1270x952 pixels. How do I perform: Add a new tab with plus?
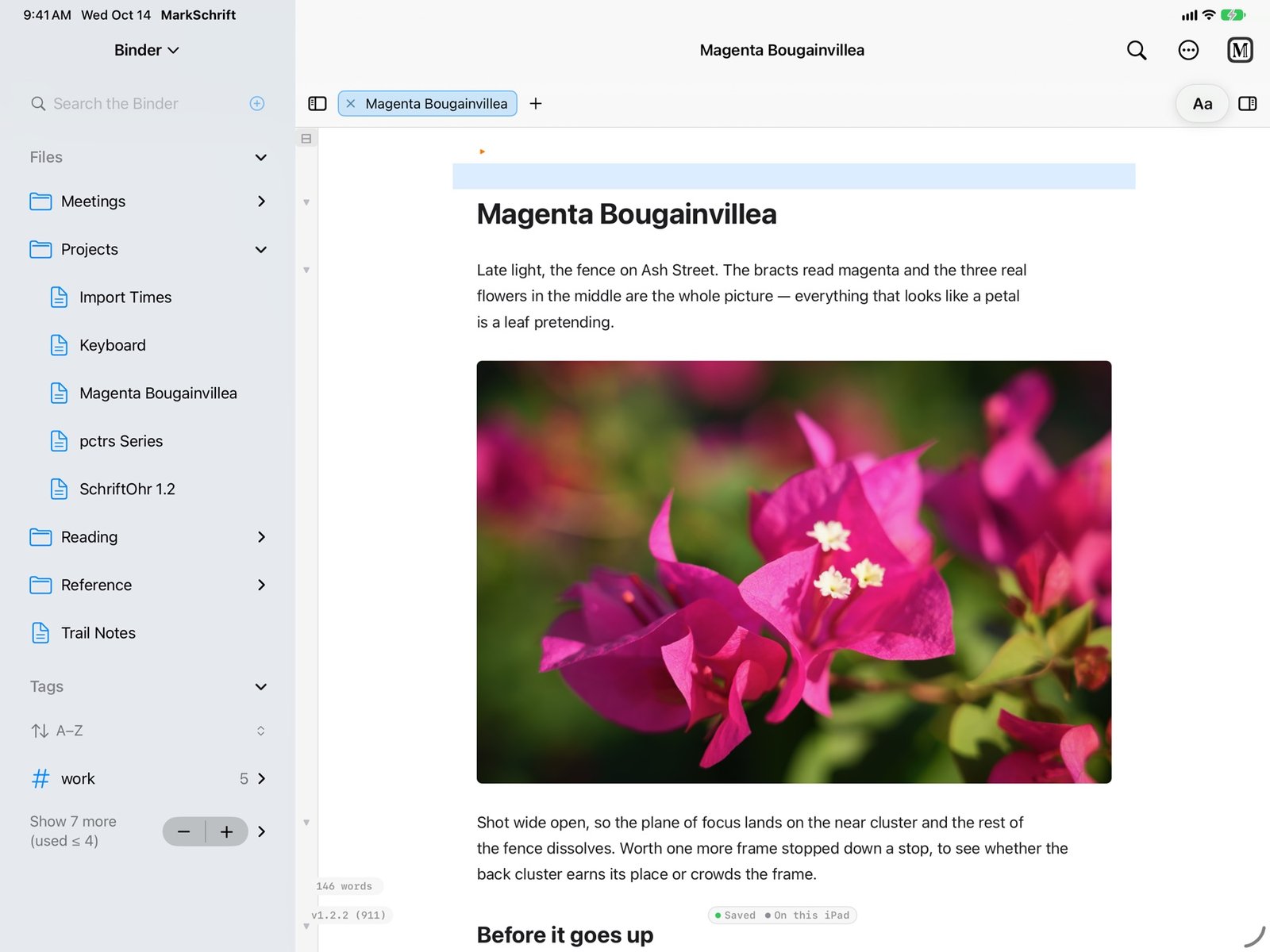536,104
